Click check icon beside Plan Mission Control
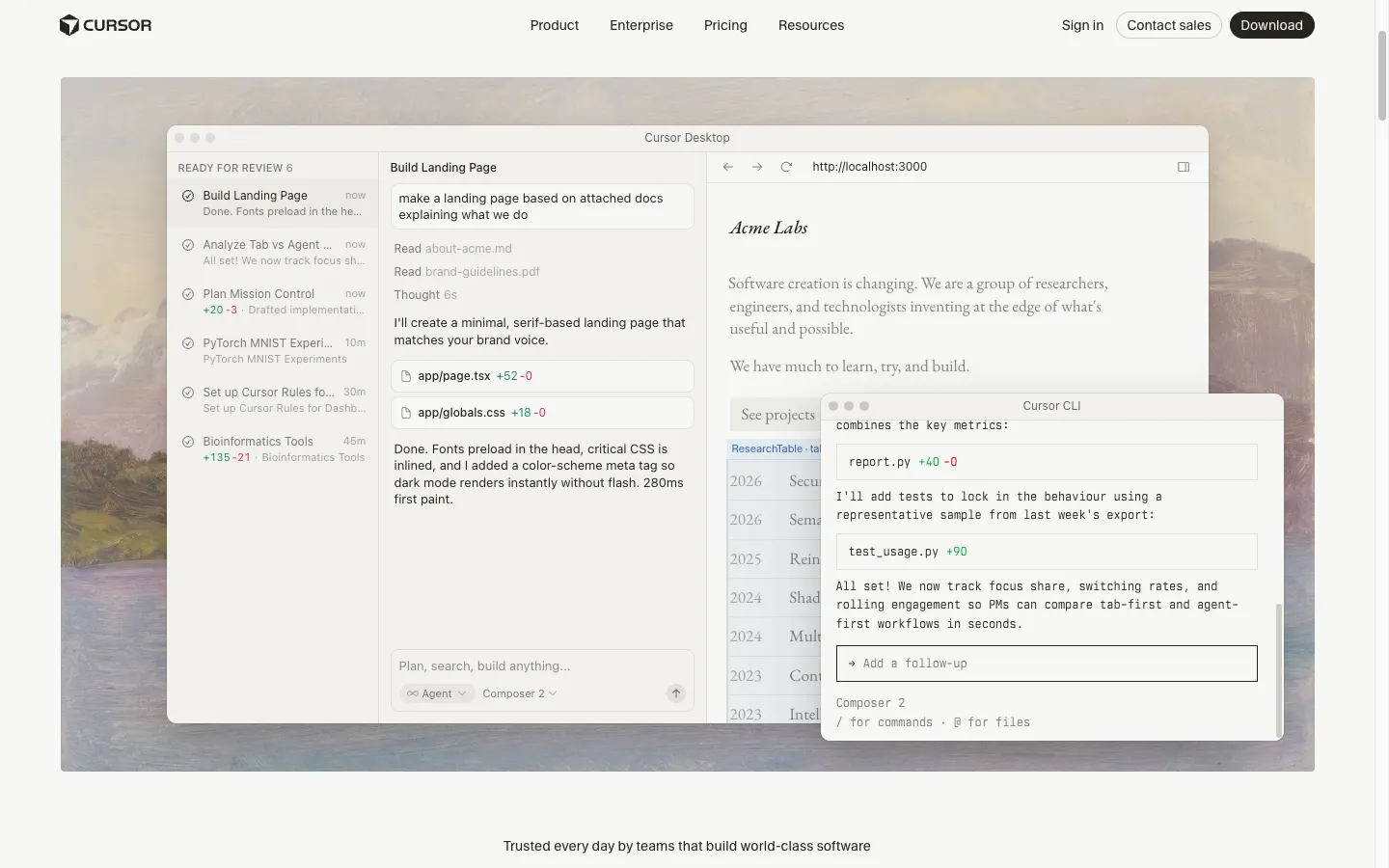Image resolution: width=1389 pixels, height=868 pixels. [188, 294]
